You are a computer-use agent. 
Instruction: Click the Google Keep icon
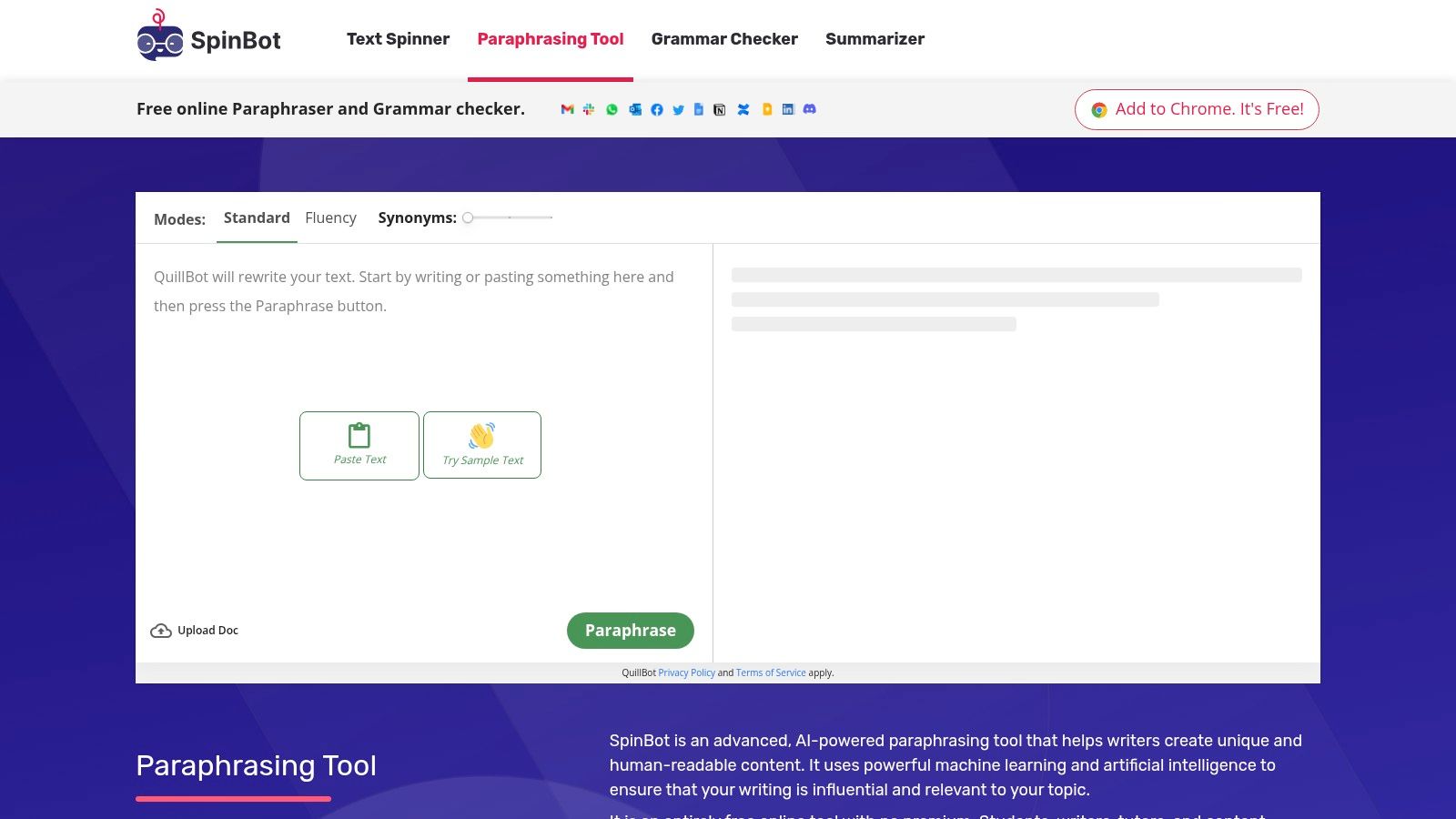click(767, 109)
